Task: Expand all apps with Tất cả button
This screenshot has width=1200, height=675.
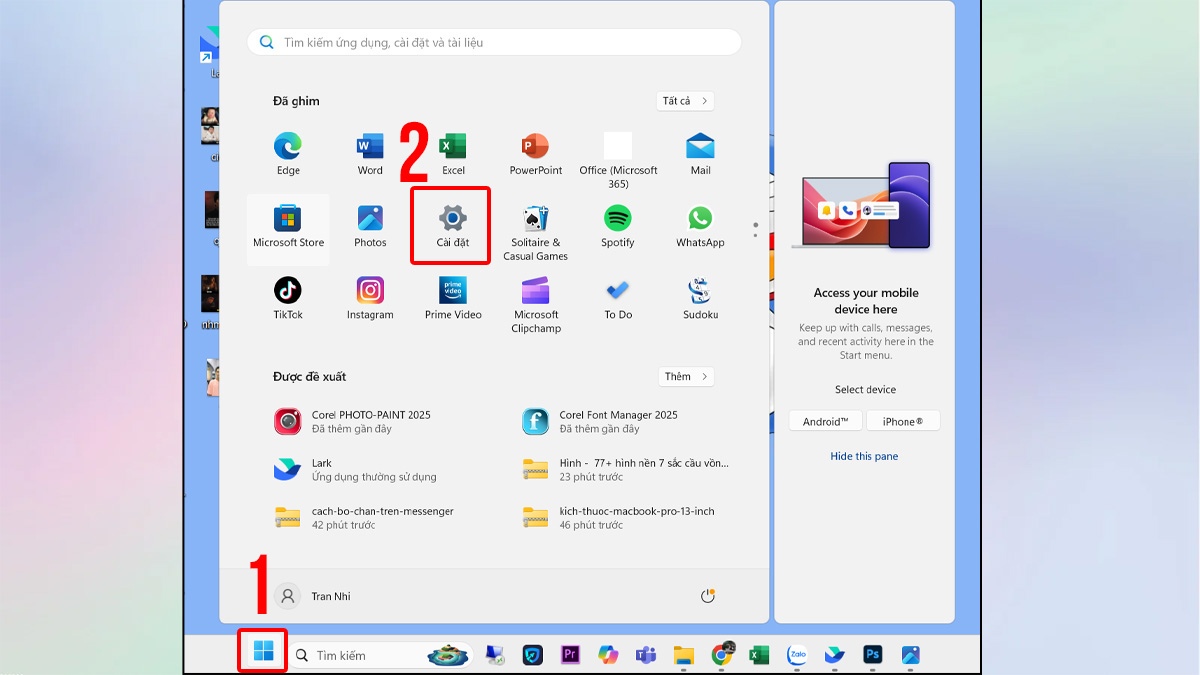Action: (685, 101)
